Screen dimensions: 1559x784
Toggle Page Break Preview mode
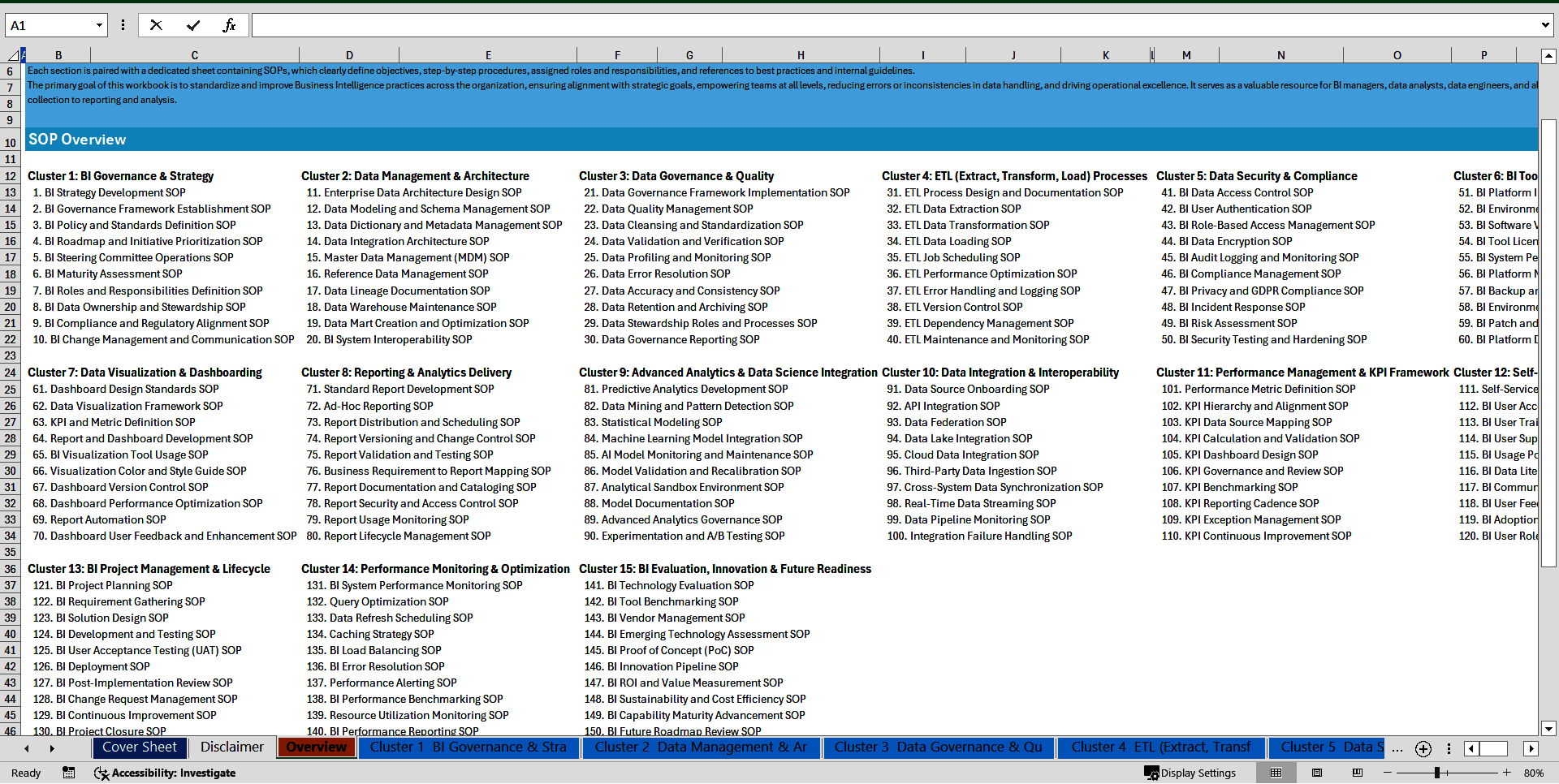[1358, 773]
